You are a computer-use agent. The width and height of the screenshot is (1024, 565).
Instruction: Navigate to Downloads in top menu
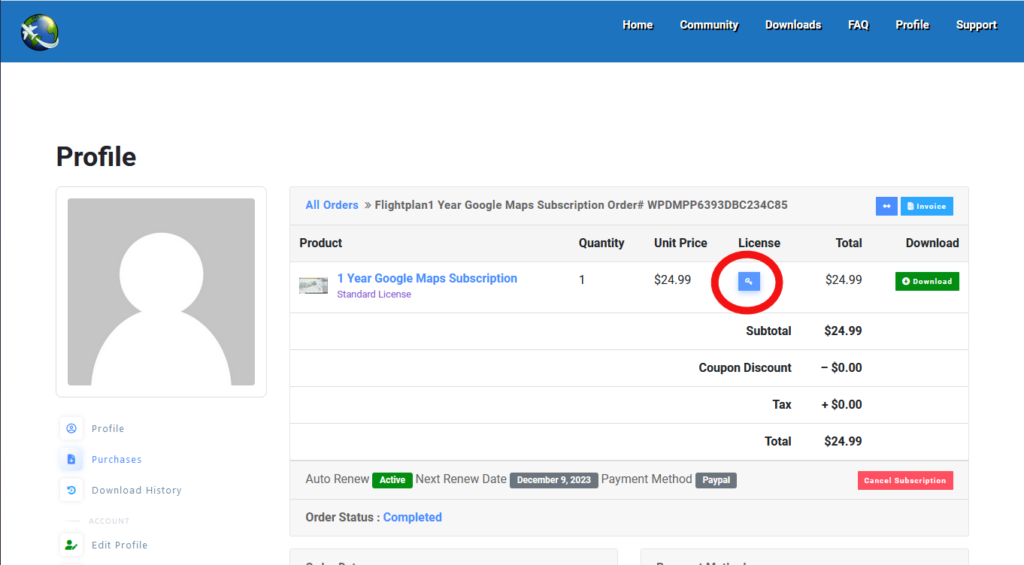[x=793, y=25]
